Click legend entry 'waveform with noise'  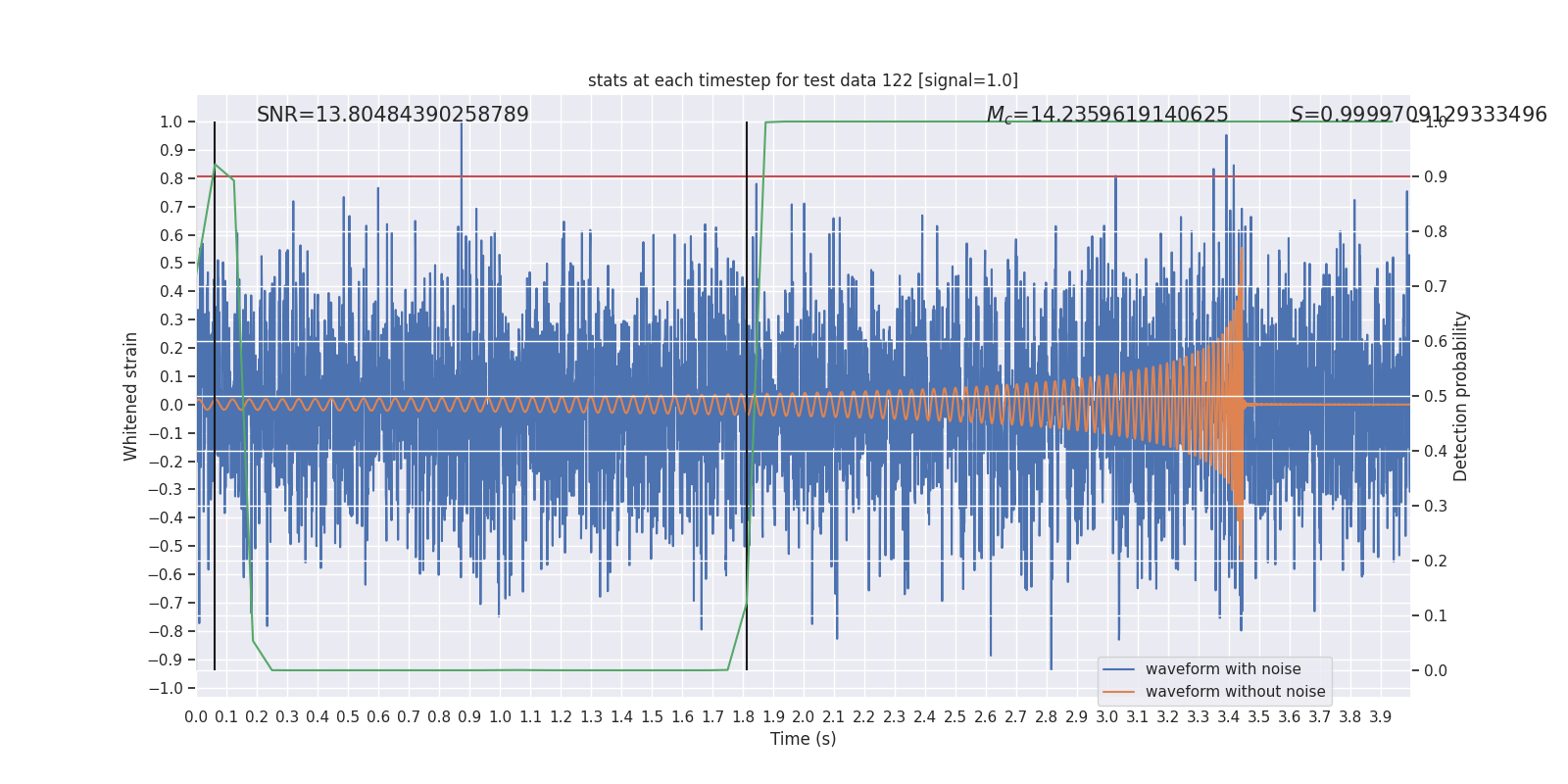click(x=1223, y=669)
